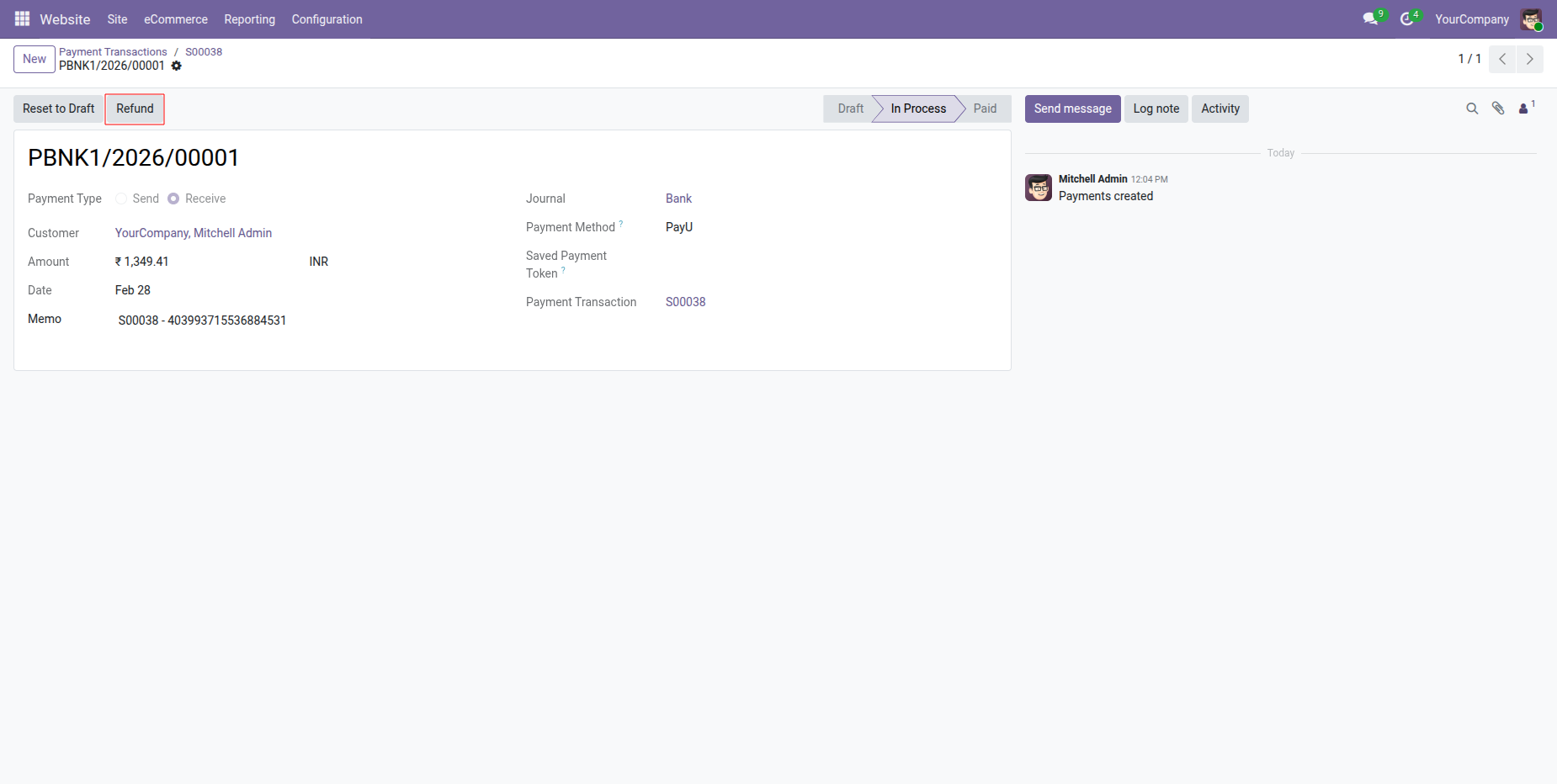Go to S00038 breadcrumb link
Image resolution: width=1557 pixels, height=784 pixels.
(x=204, y=52)
